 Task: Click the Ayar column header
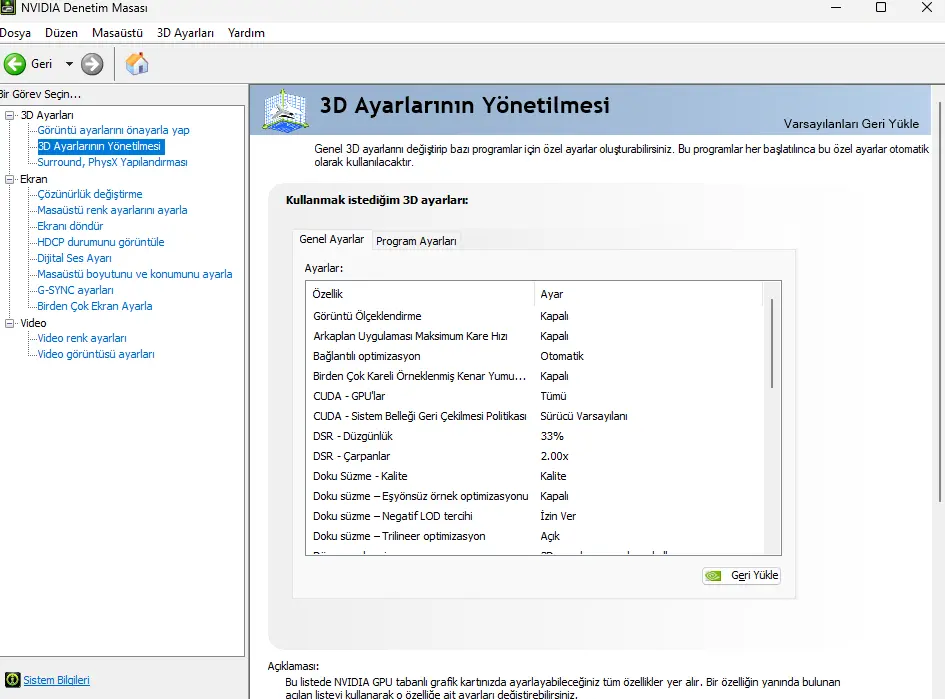[648, 294]
